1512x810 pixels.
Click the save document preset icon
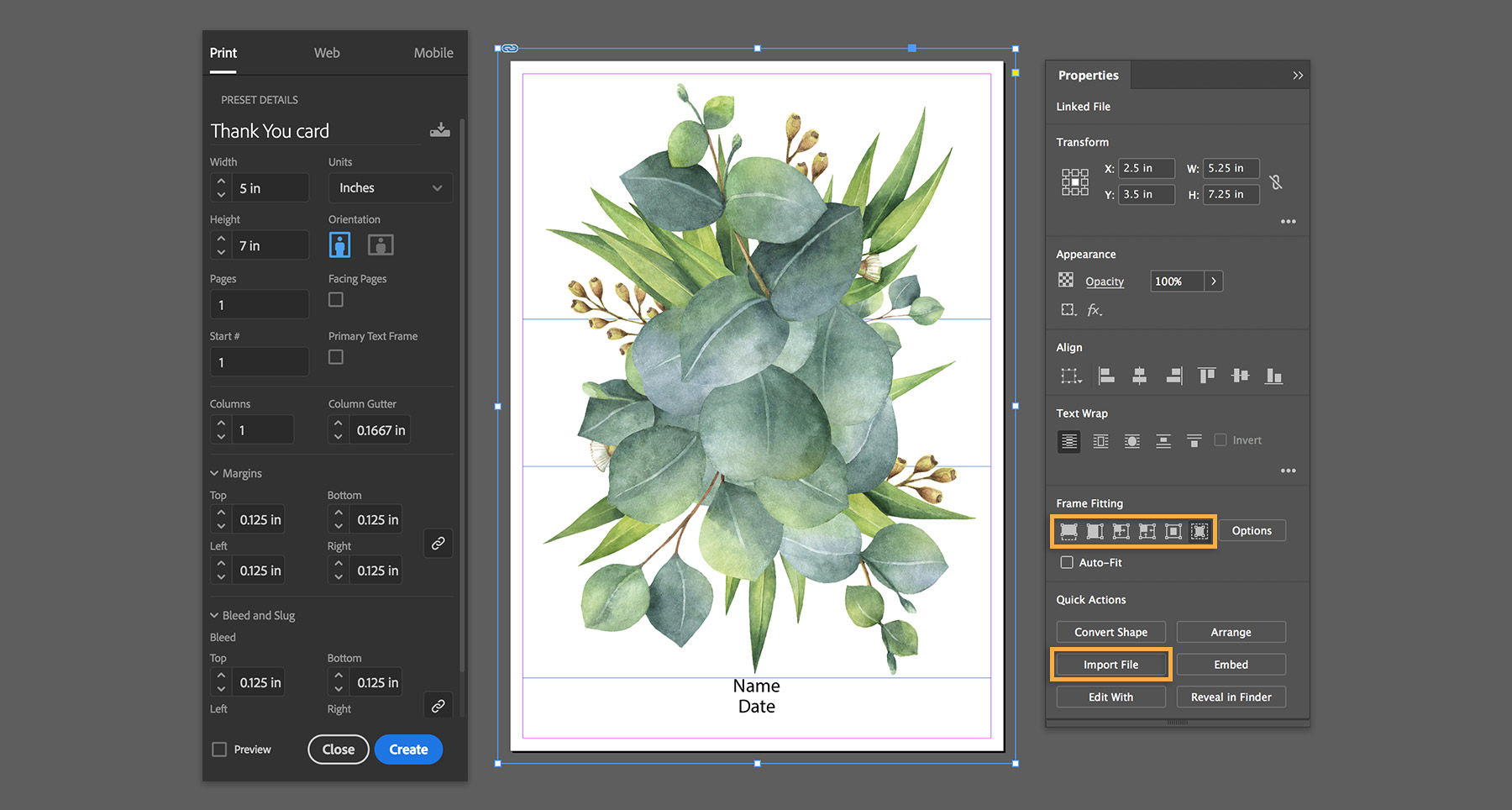tap(439, 130)
